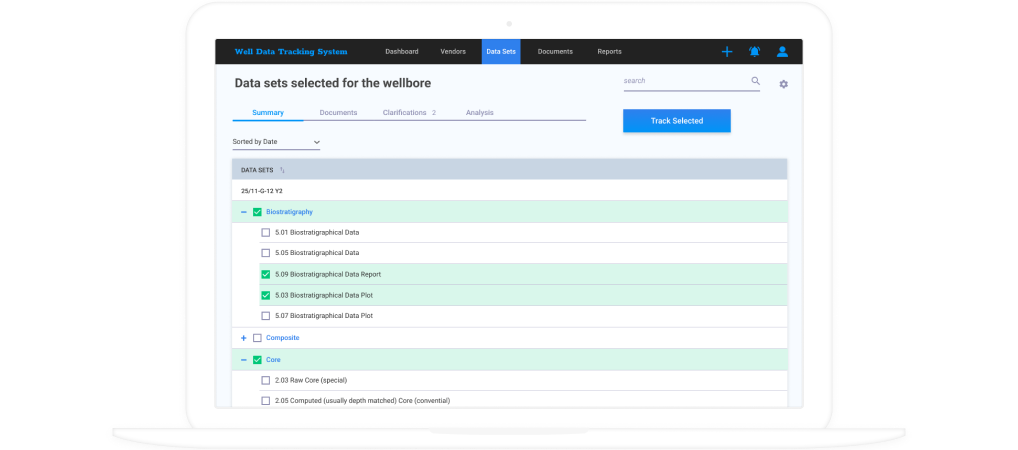Uncheck the Core group checkbox
This screenshot has width=1018, height=450.
pyautogui.click(x=257, y=360)
